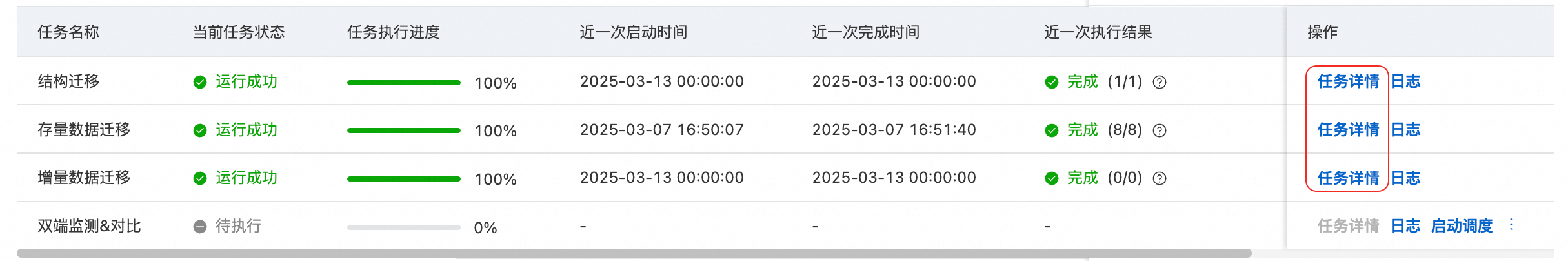Click green success icon in 结构迁移 status
Screen dimensions: 1568x261
click(x=200, y=82)
